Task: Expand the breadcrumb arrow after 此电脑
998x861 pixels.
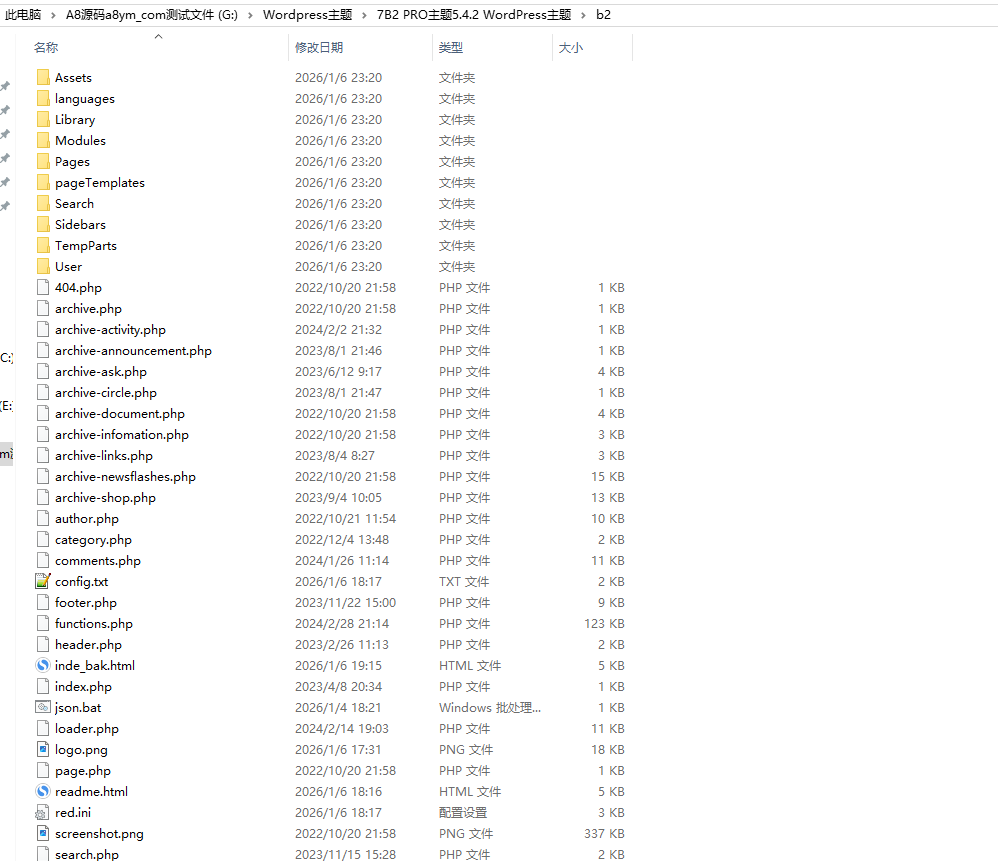Action: click(x=54, y=15)
